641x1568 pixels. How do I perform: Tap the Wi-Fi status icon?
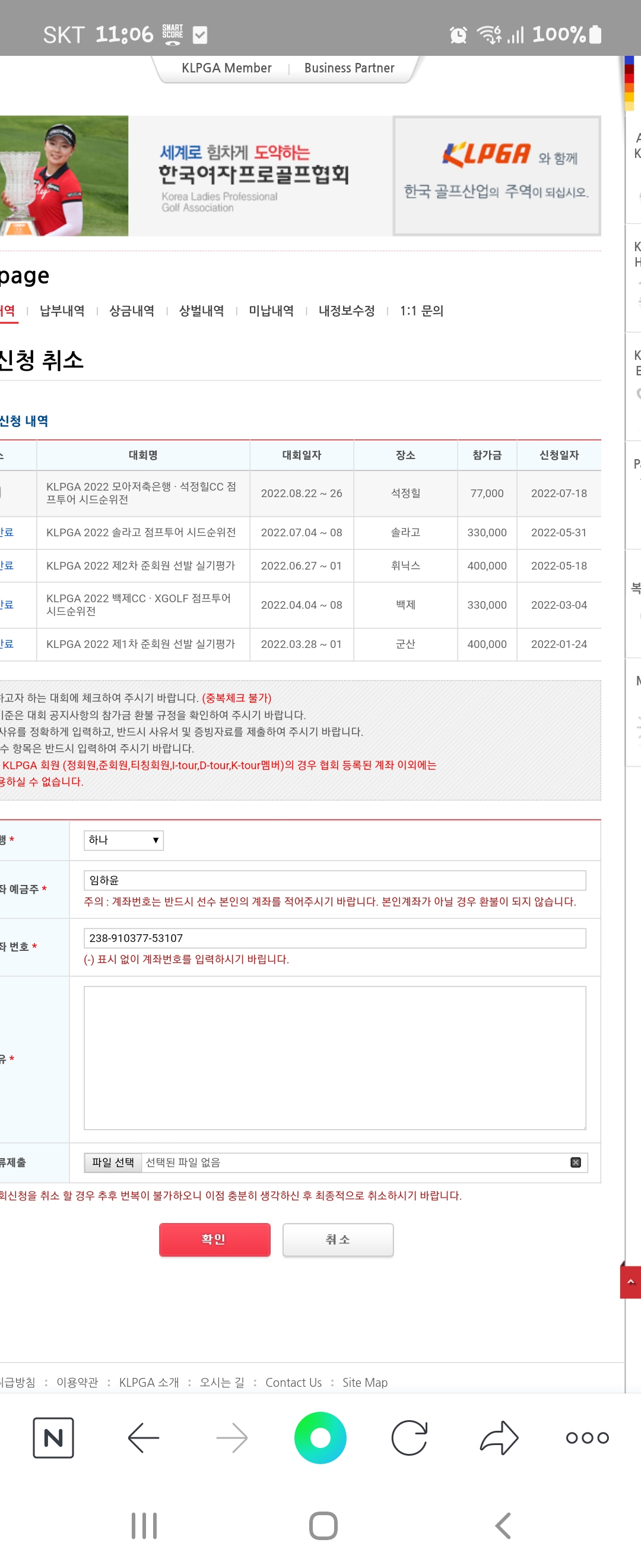click(489, 34)
